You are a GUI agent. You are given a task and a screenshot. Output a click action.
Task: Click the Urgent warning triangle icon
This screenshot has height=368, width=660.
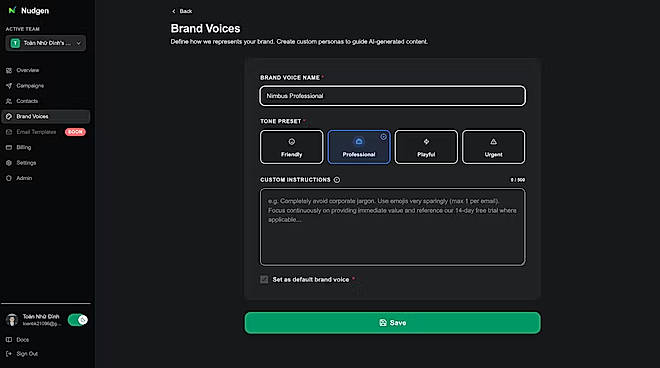pos(493,142)
